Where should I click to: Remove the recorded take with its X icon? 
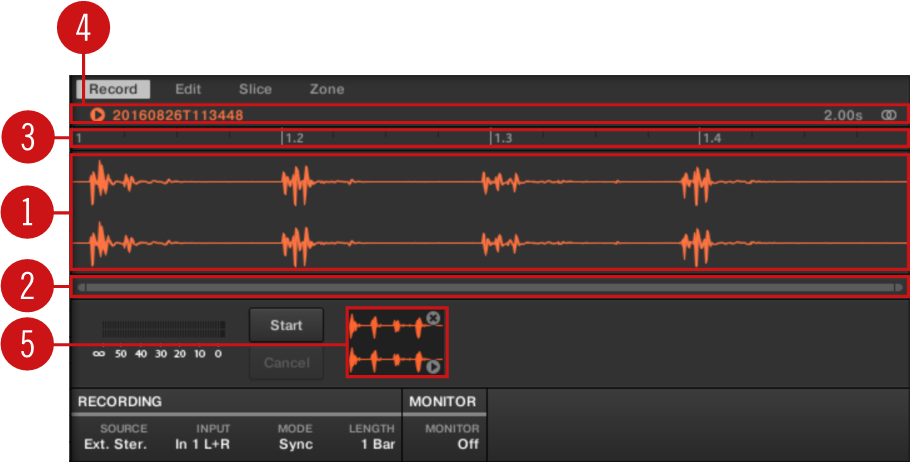433,318
